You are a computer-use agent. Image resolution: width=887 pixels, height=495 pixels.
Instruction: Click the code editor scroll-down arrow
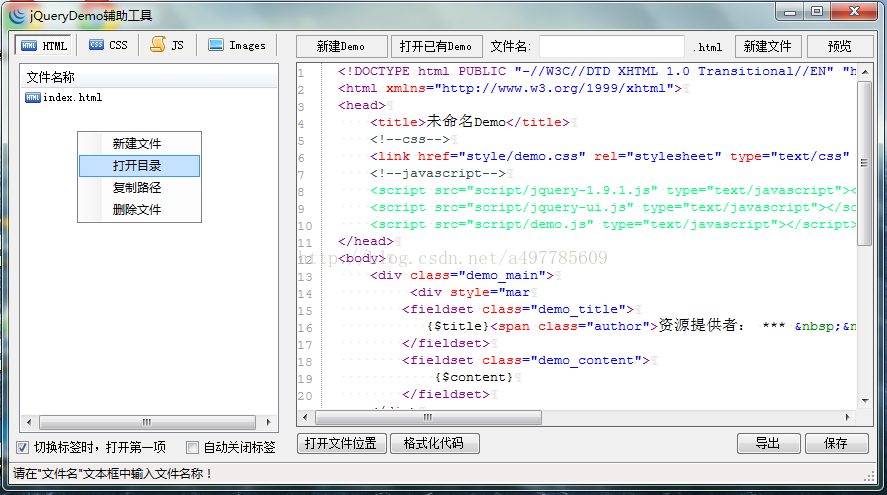[x=864, y=401]
